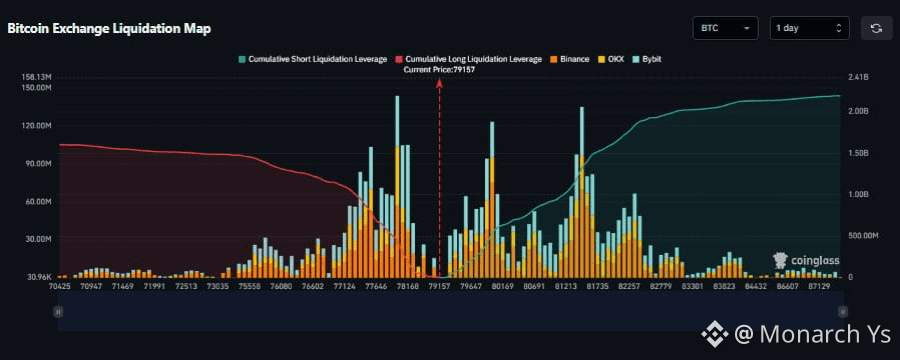The width and height of the screenshot is (900, 360).
Task: Click the 80169 x-axis price label
Action: [502, 285]
